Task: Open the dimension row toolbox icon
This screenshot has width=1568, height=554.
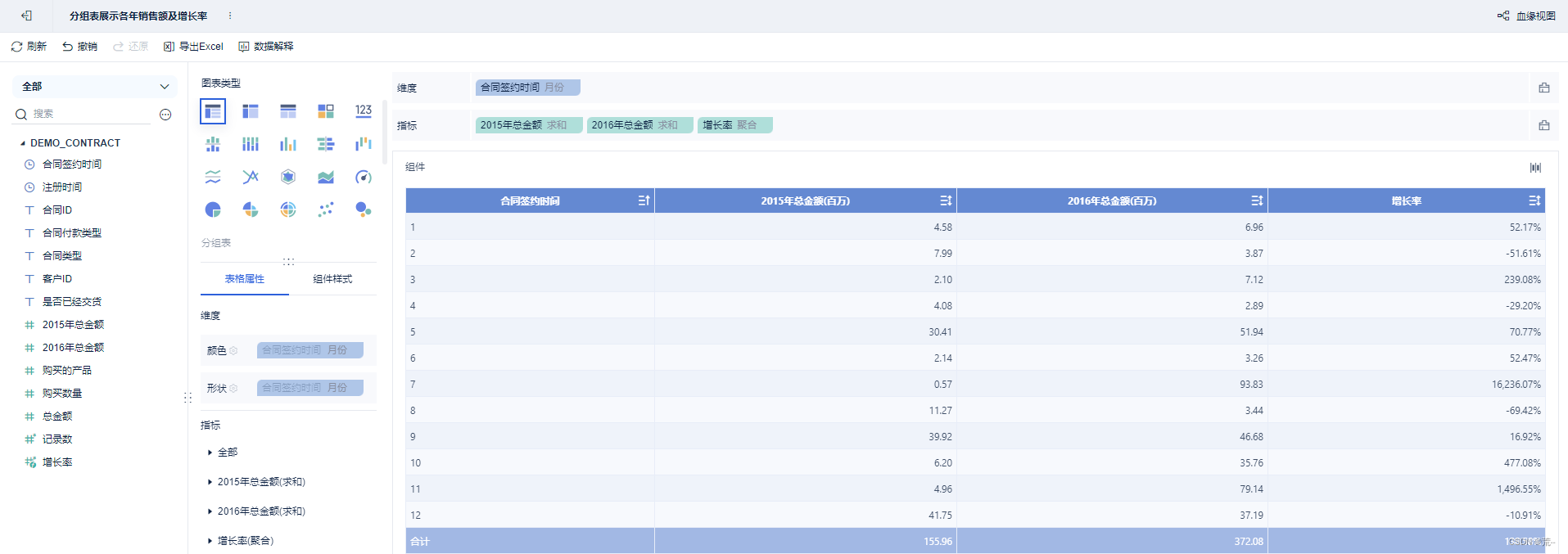Action: [x=1544, y=88]
